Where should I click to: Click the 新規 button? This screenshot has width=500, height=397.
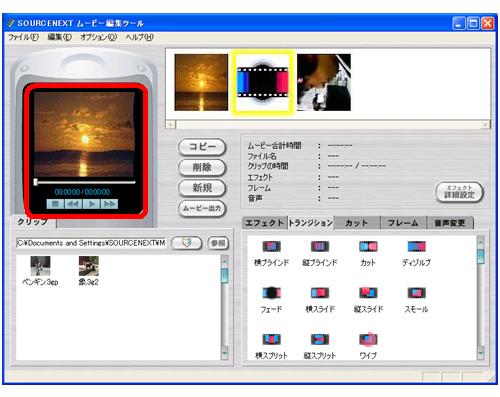[x=202, y=188]
